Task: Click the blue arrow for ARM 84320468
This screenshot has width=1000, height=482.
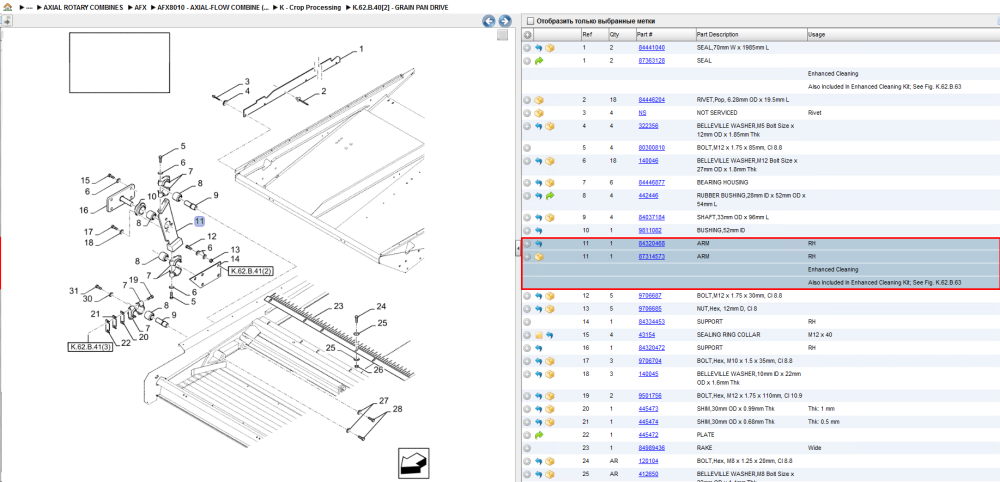Action: coord(538,244)
